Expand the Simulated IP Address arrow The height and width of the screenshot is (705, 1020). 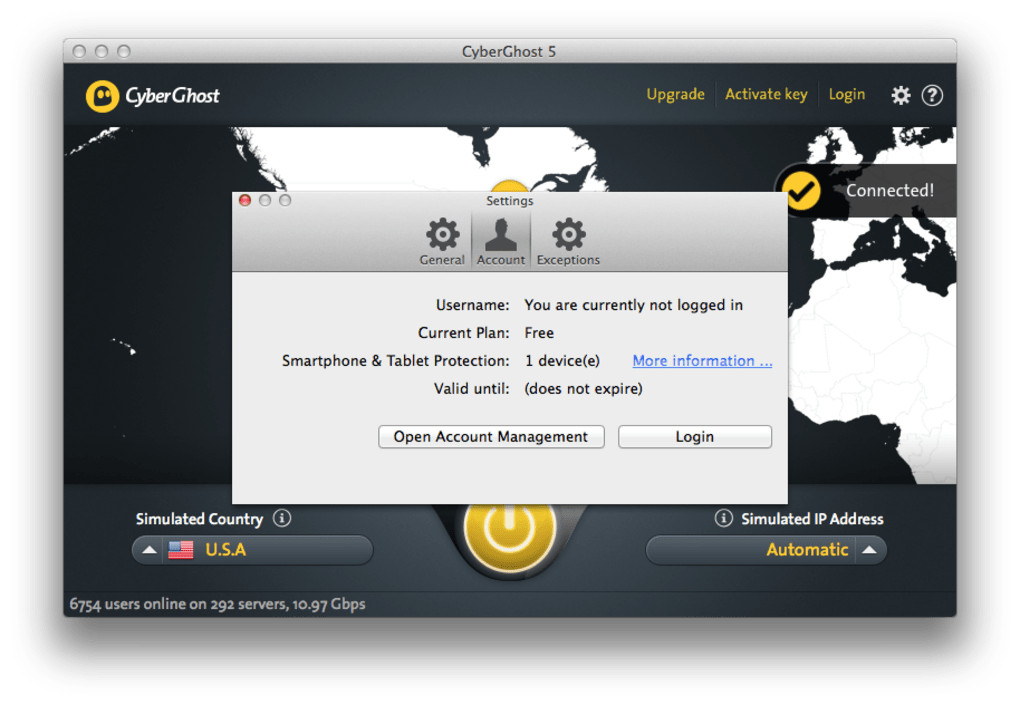(870, 550)
